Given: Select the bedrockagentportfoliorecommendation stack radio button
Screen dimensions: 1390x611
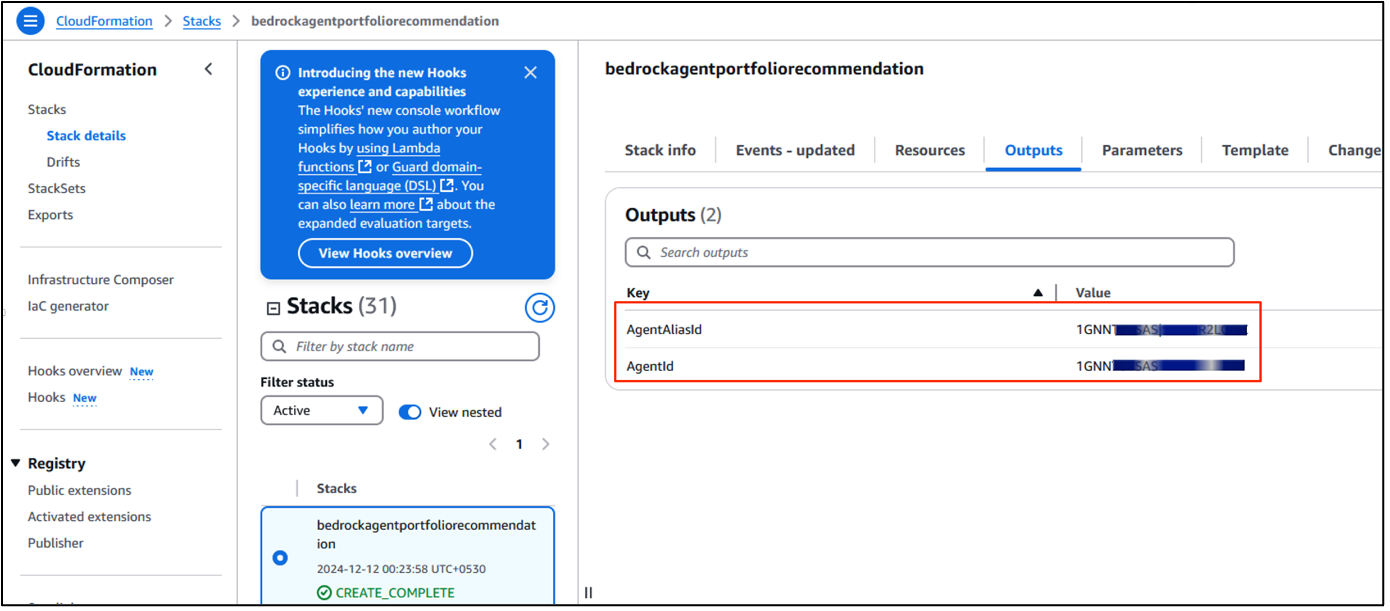Looking at the screenshot, I should [x=280, y=557].
